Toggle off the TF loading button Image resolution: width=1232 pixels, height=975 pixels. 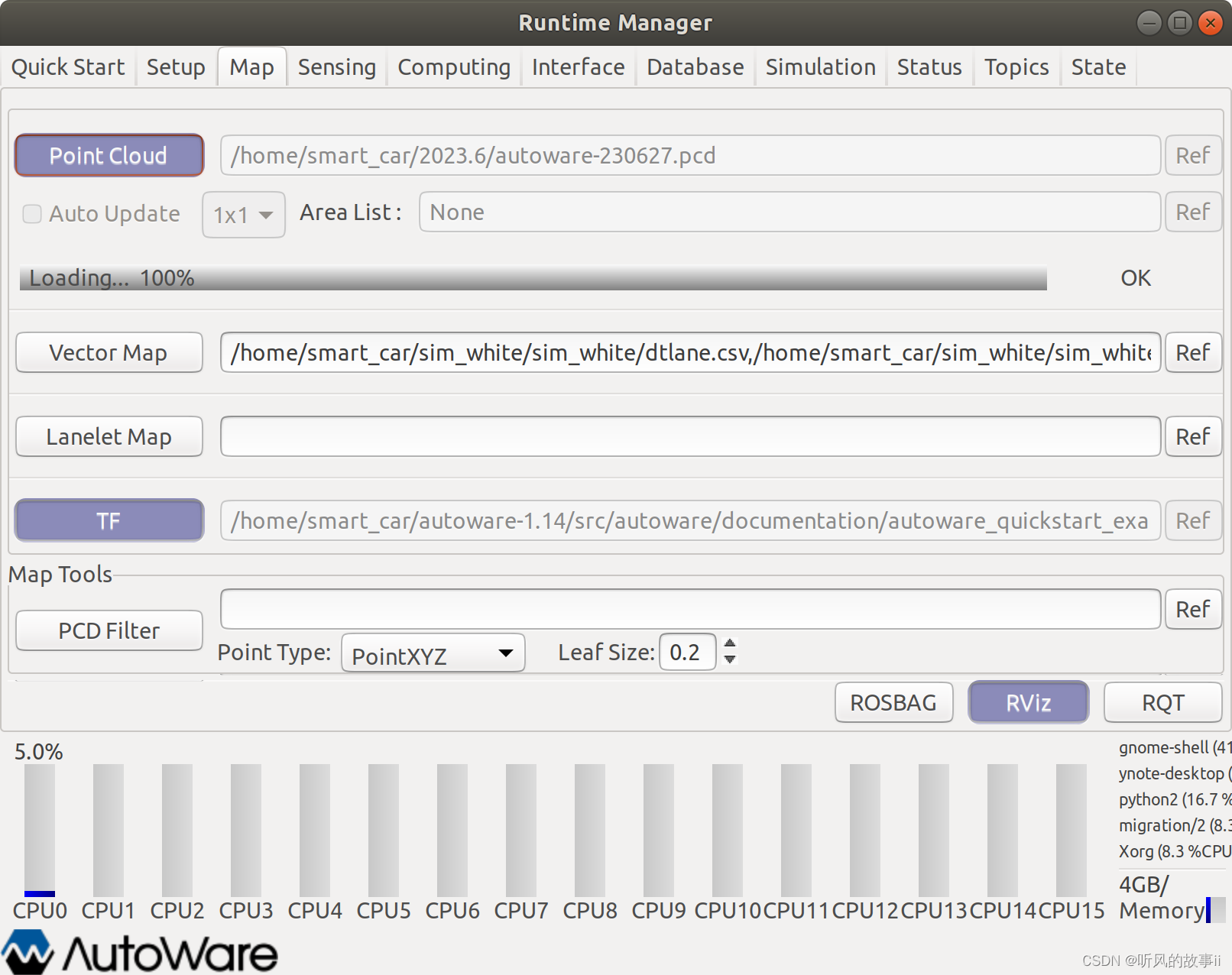click(109, 520)
